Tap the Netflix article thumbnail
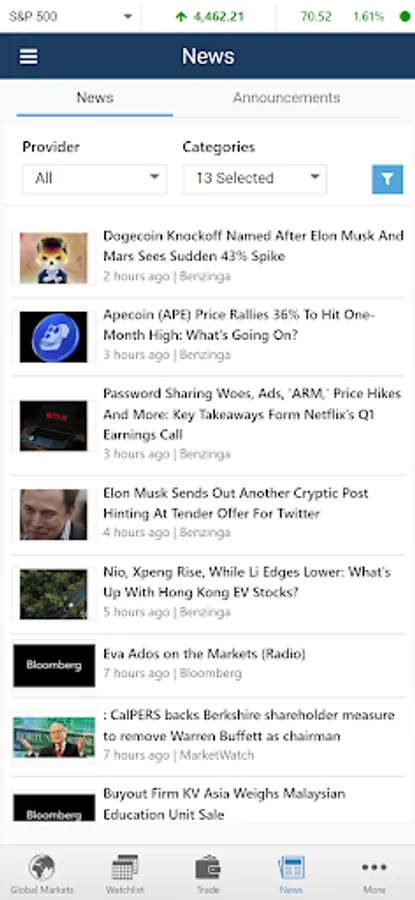415x900 pixels. (x=53, y=425)
